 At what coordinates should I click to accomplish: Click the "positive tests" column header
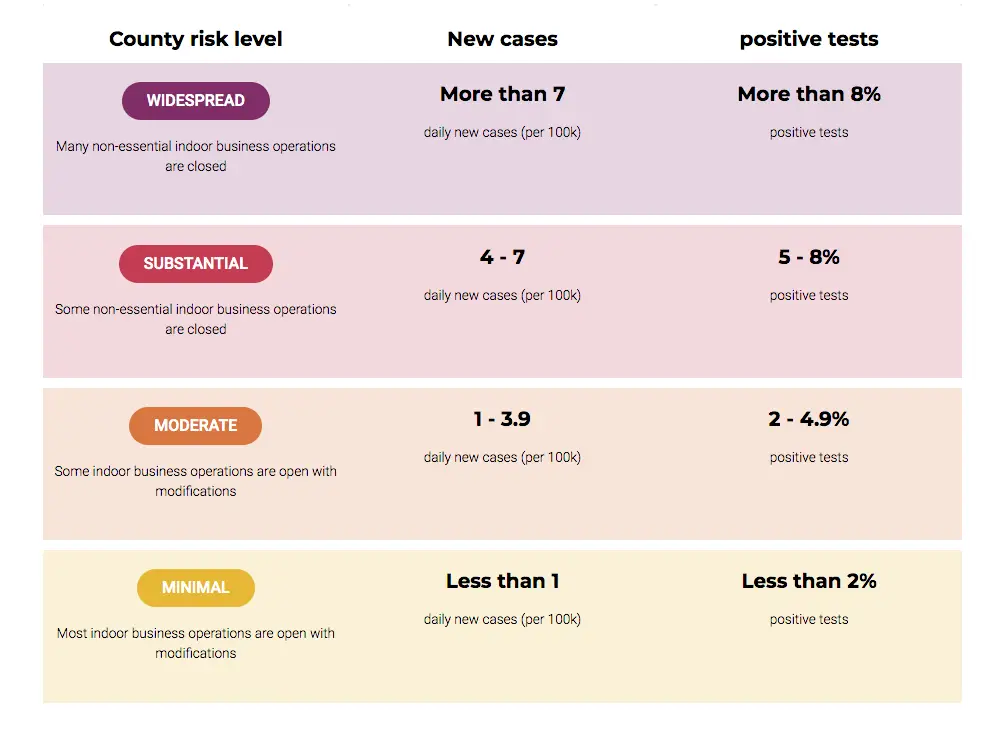[809, 40]
